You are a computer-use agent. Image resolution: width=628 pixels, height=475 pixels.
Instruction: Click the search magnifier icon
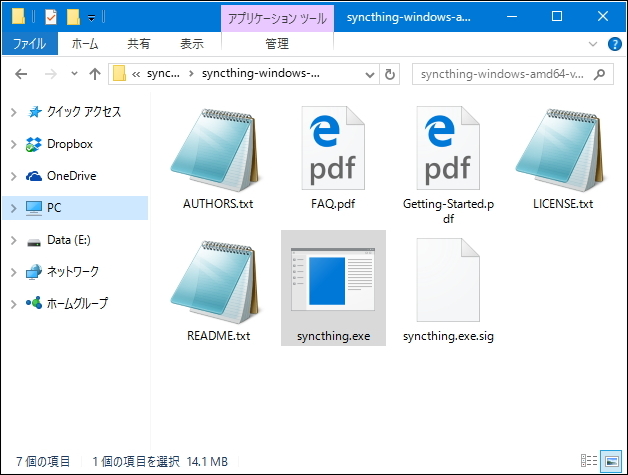click(600, 74)
